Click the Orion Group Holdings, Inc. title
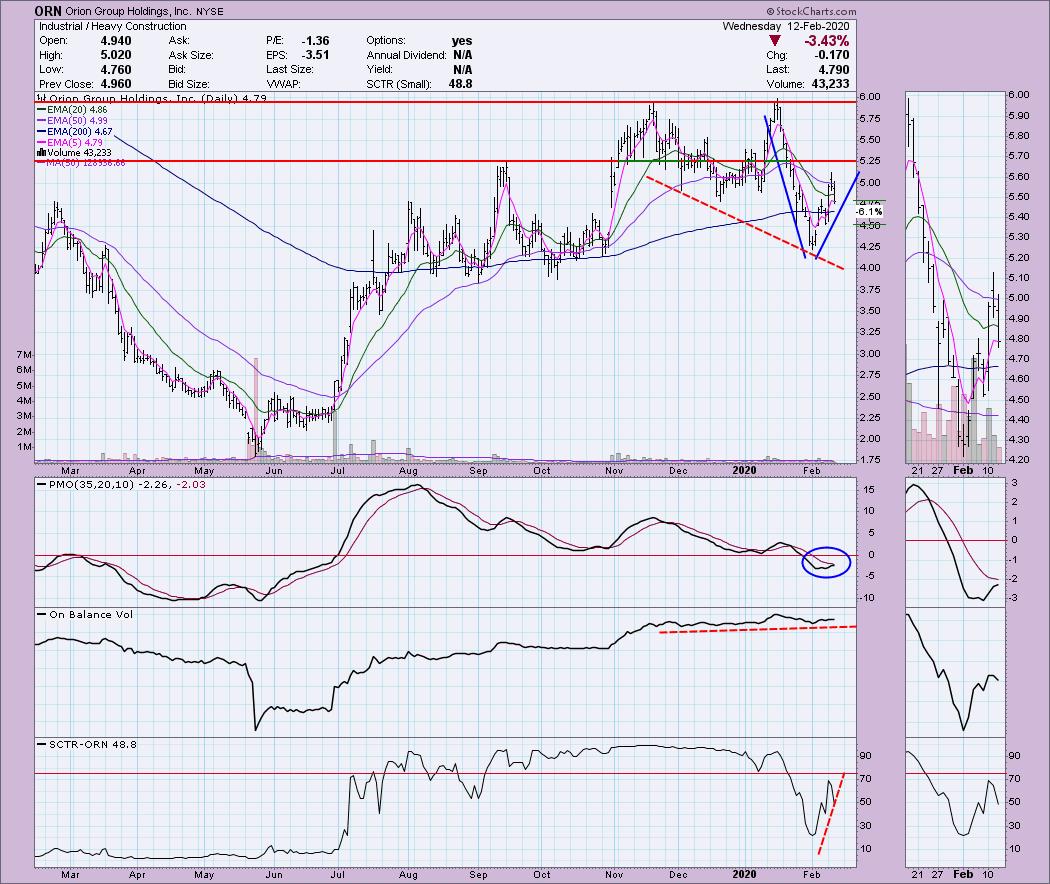This screenshot has width=1050, height=884. coord(129,11)
